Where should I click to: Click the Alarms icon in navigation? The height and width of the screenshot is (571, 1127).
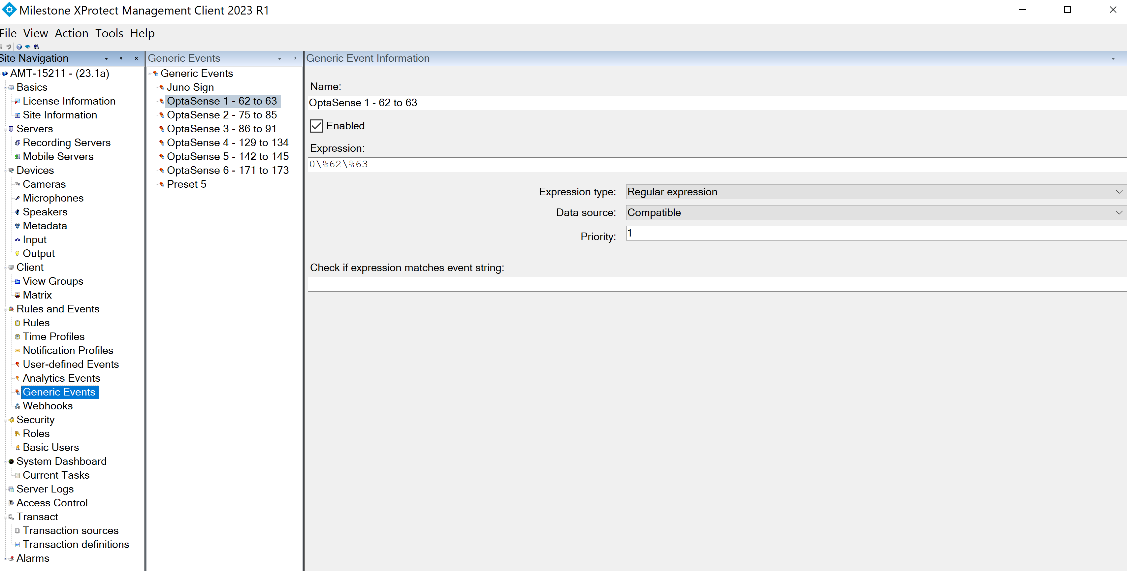click(x=11, y=559)
